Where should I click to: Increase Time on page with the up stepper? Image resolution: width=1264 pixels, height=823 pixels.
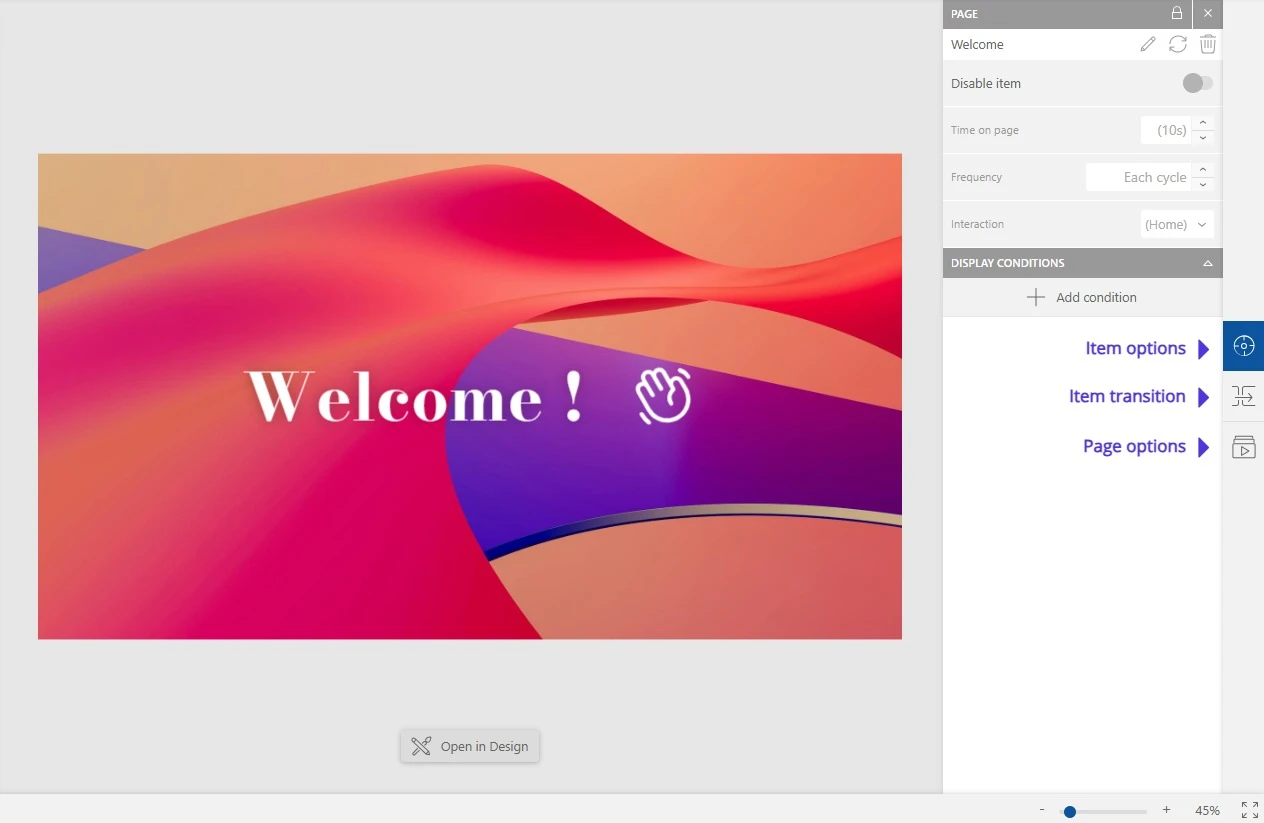(x=1203, y=123)
